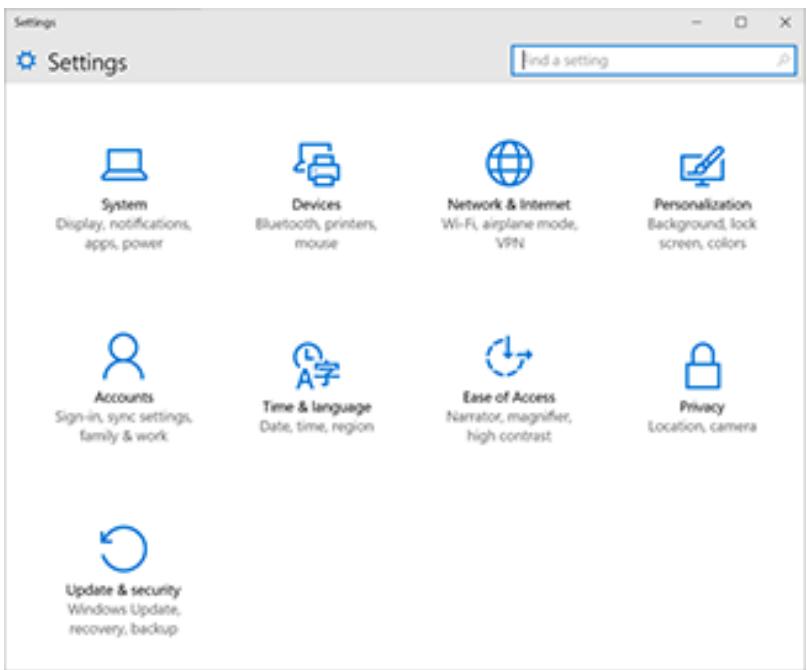Click the Network & Internet label
This screenshot has height=670, width=807.
coord(509,204)
